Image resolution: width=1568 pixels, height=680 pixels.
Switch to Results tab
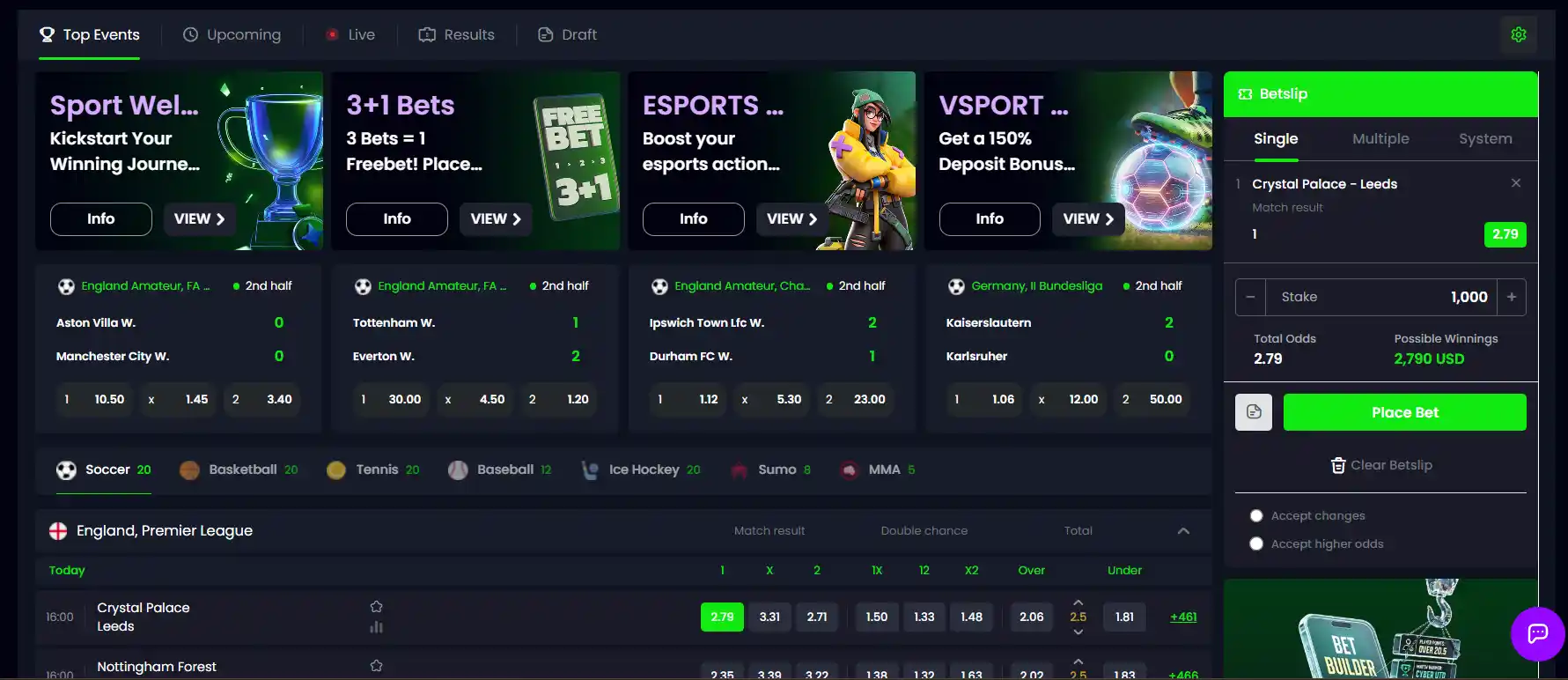point(456,35)
